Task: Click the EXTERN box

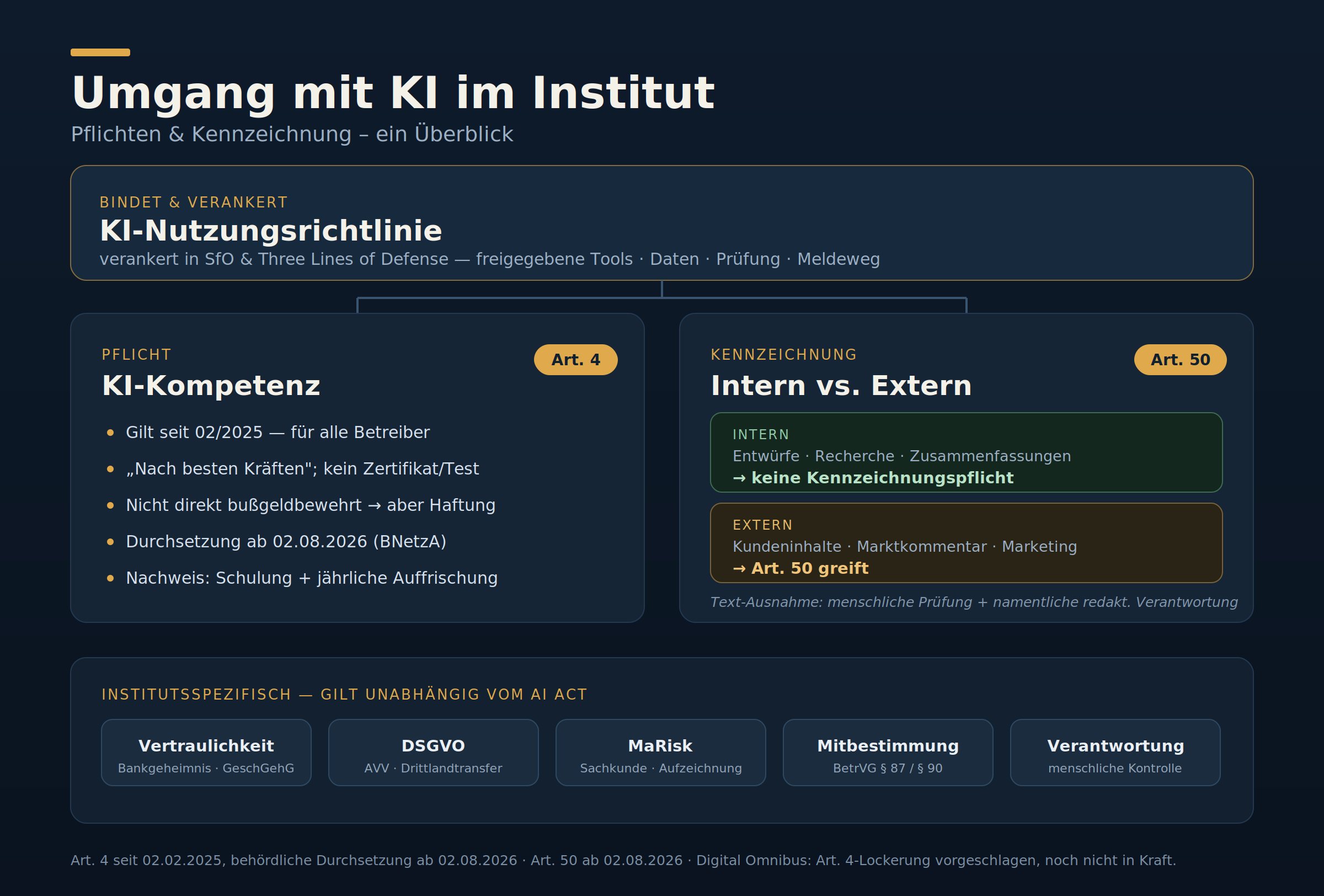Action: pyautogui.click(x=966, y=543)
